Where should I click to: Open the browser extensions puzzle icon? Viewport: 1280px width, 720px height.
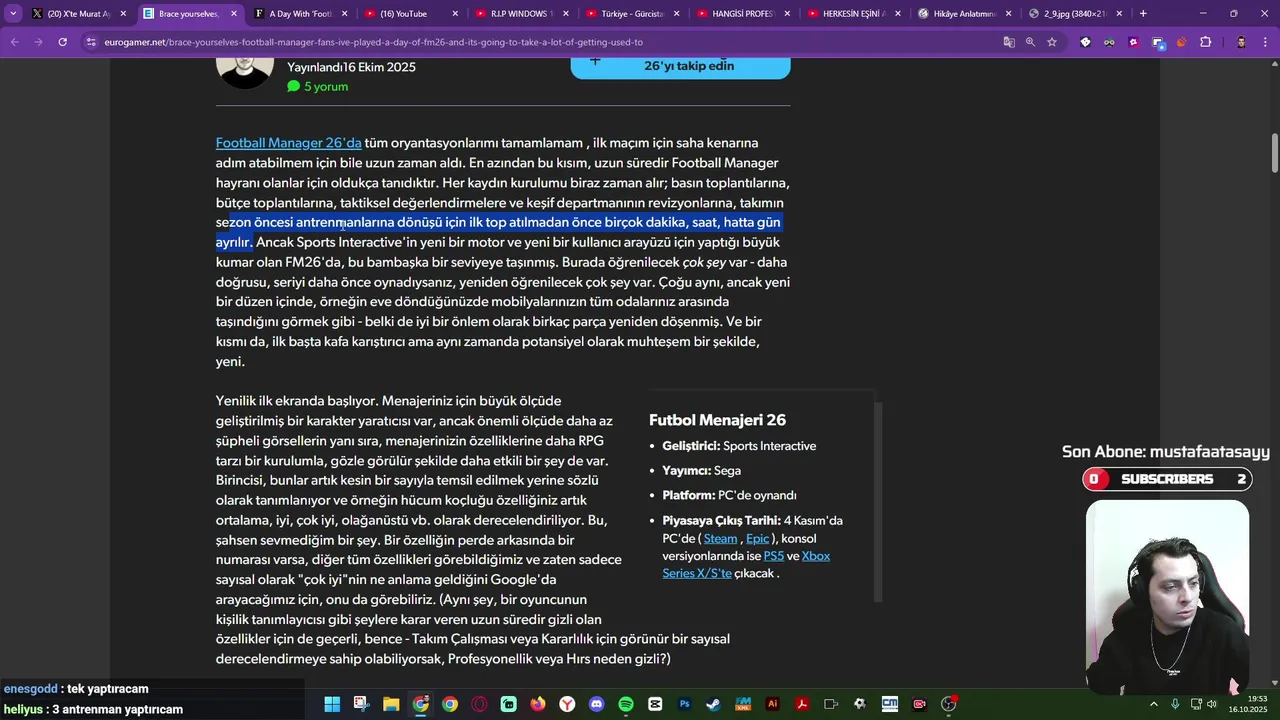[1205, 42]
